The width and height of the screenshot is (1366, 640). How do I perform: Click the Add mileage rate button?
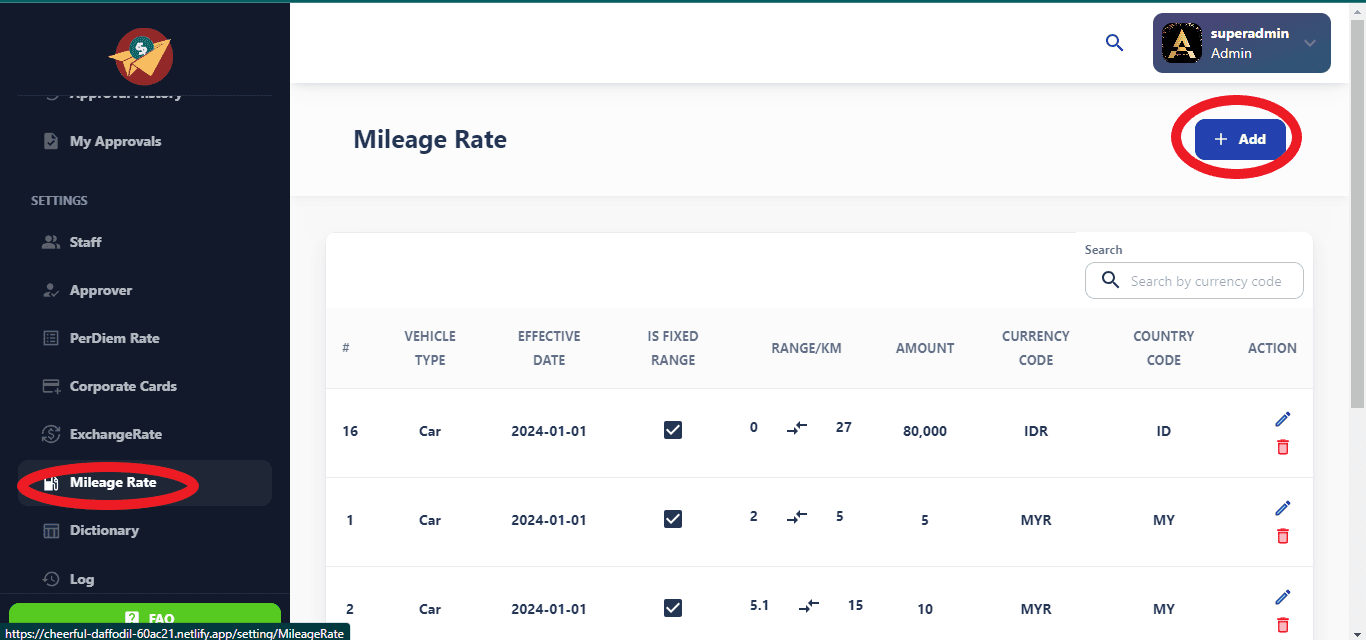pyautogui.click(x=1240, y=139)
